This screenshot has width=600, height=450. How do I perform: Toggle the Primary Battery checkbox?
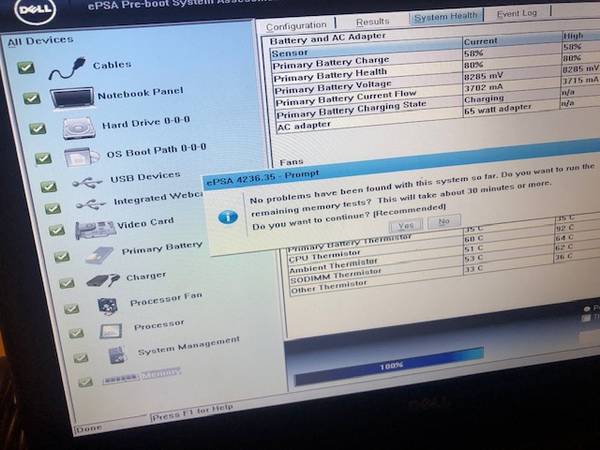61,257
